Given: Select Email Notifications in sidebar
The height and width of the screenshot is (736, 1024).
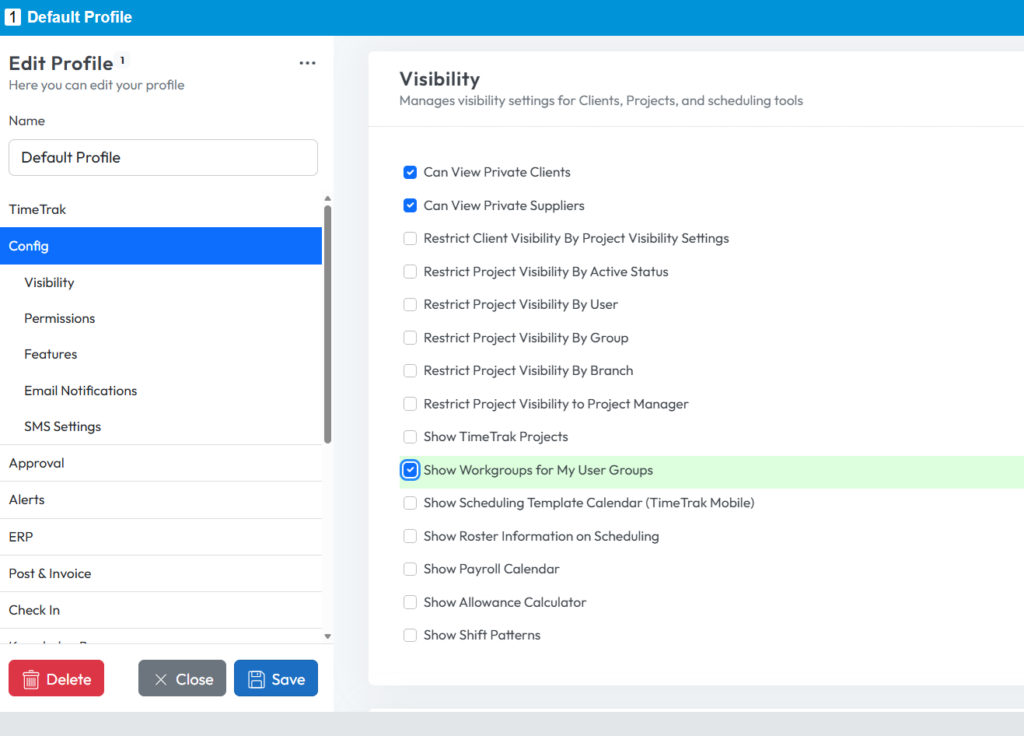Looking at the screenshot, I should [x=81, y=390].
